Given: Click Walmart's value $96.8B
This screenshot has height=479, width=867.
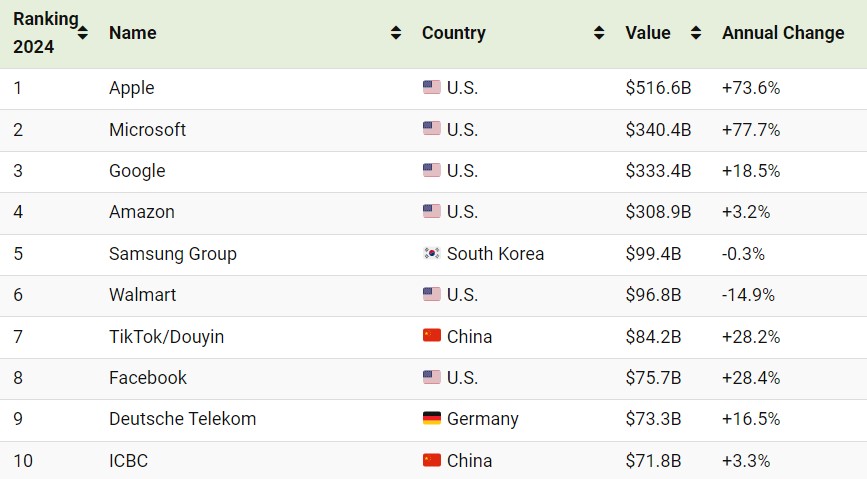Looking at the screenshot, I should pyautogui.click(x=653, y=295).
